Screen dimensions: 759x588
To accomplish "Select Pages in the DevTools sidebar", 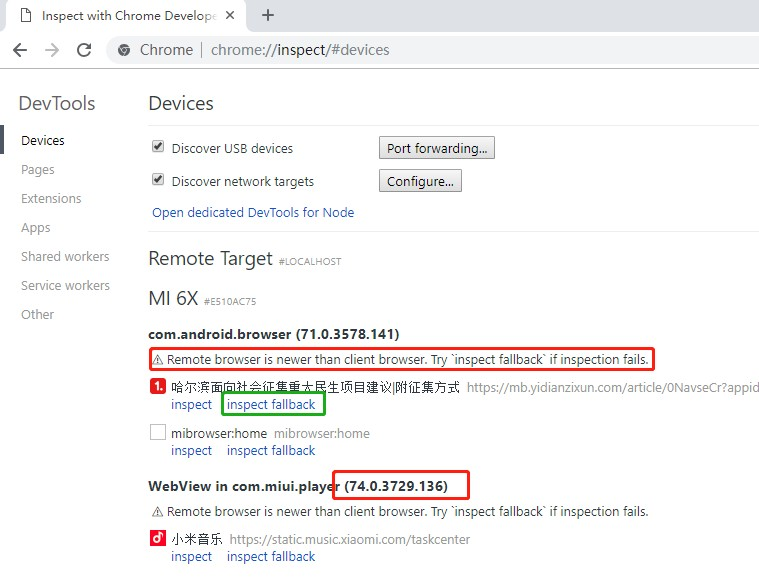I will tap(38, 170).
